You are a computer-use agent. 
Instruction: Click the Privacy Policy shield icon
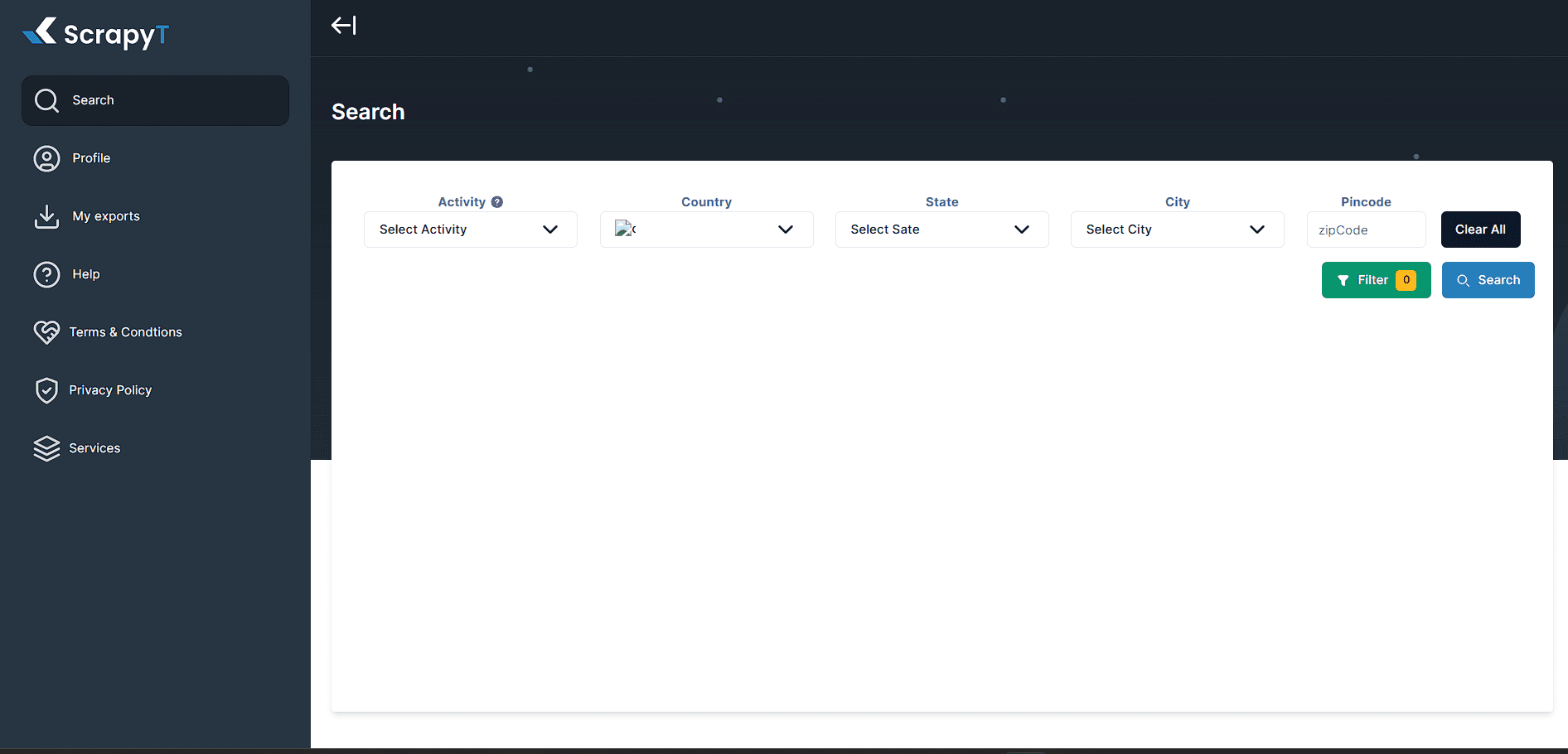coord(46,390)
